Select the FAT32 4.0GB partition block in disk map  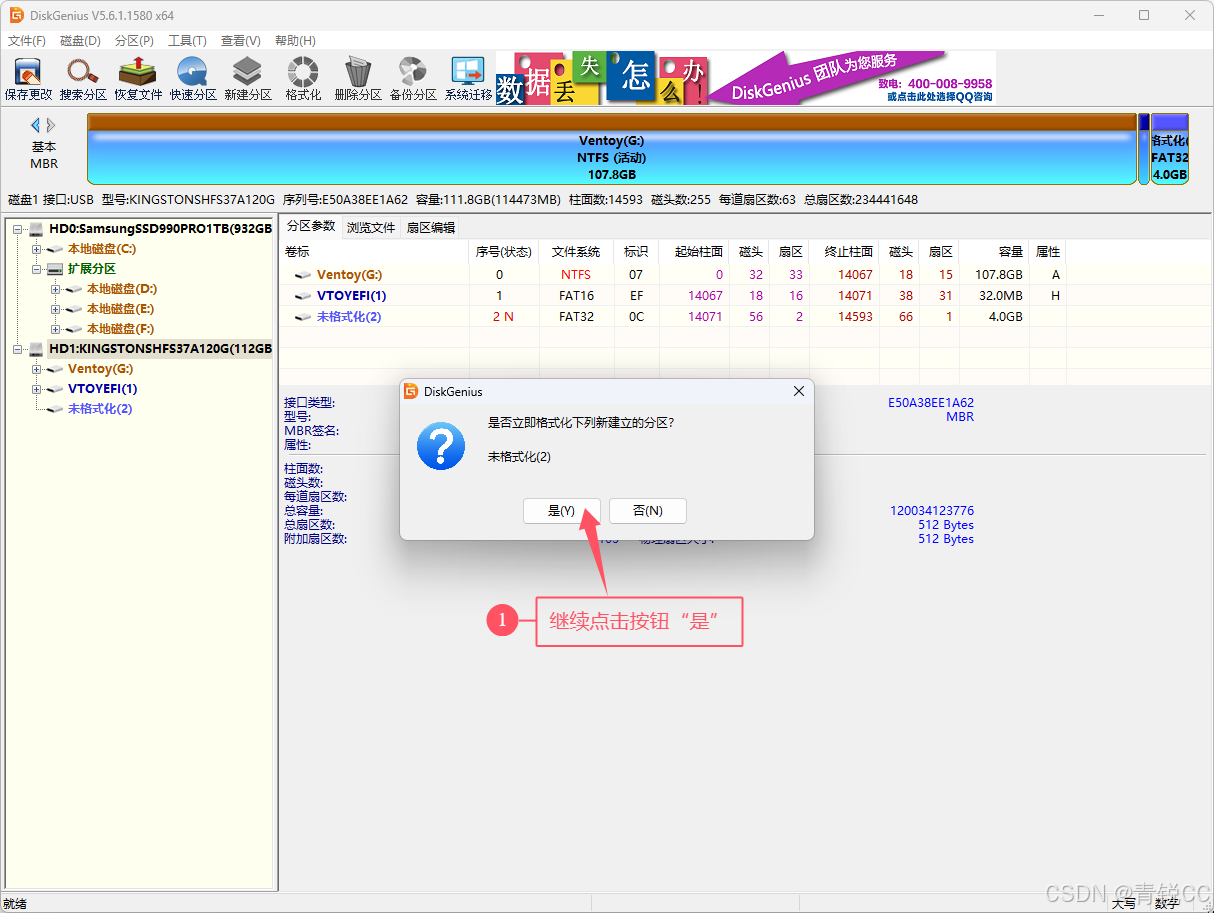pos(1169,149)
